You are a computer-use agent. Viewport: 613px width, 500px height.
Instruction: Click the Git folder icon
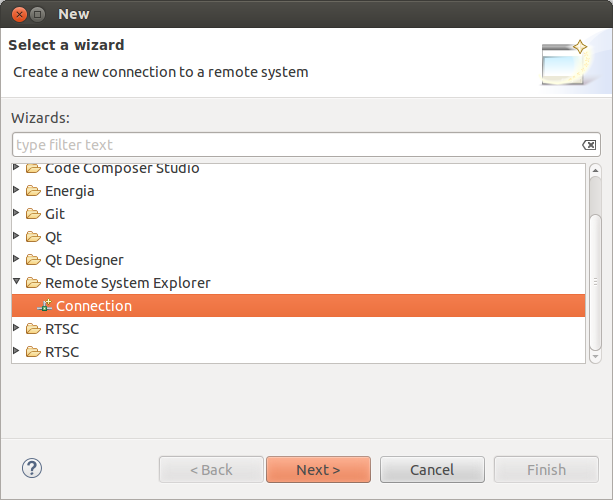pyautogui.click(x=33, y=214)
